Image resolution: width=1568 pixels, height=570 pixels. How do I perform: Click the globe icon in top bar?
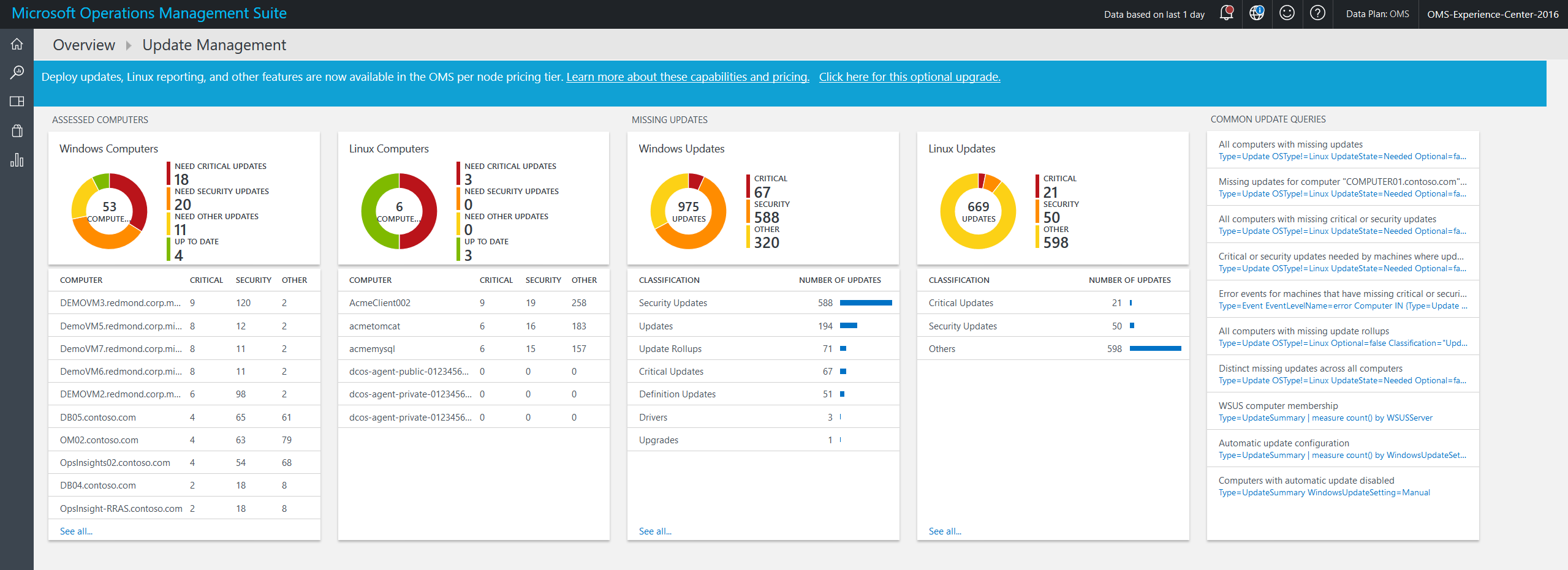1257,13
